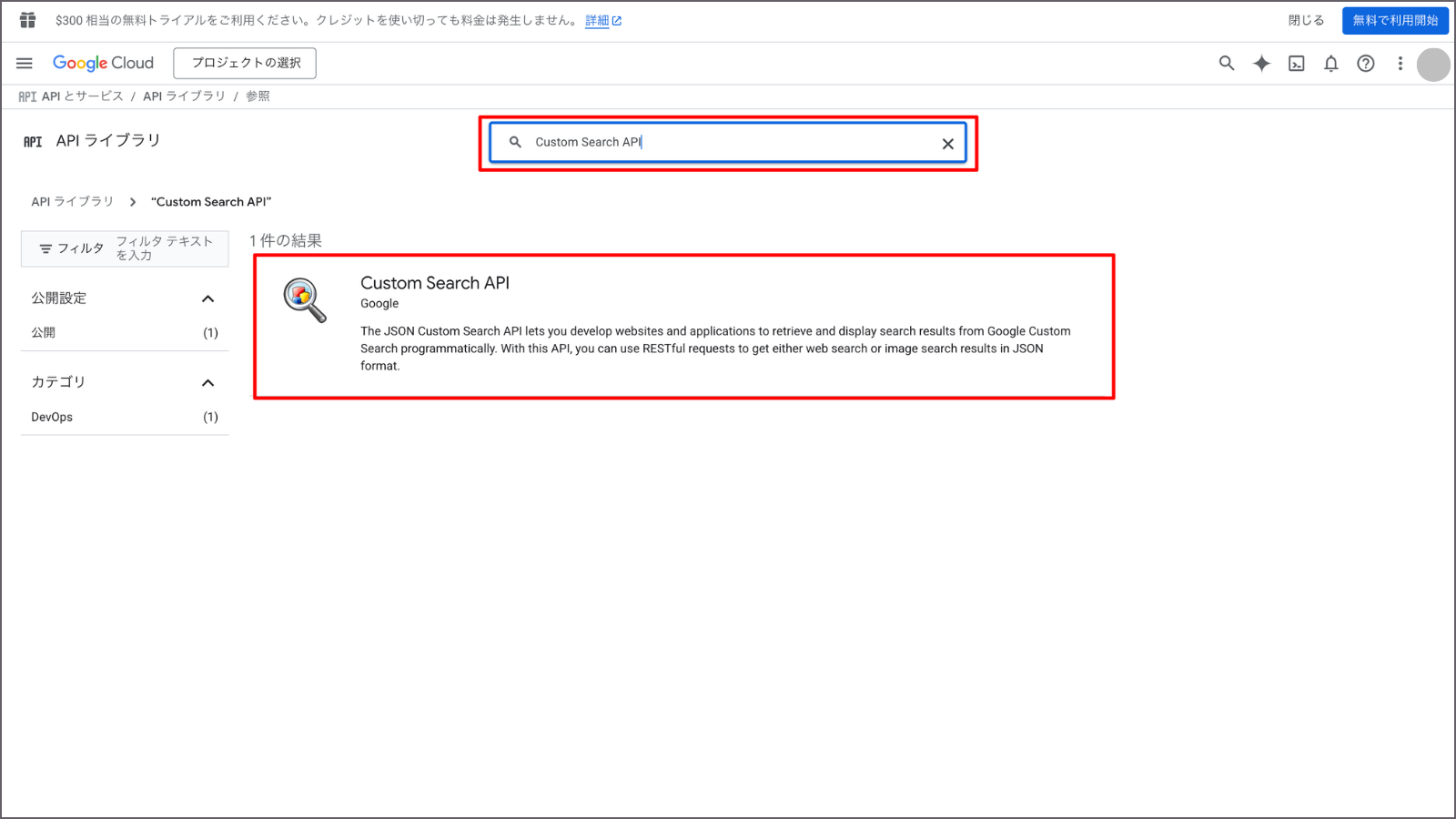Click API ライブラリ link before search query
This screenshot has height=819, width=1456.
pyautogui.click(x=73, y=202)
